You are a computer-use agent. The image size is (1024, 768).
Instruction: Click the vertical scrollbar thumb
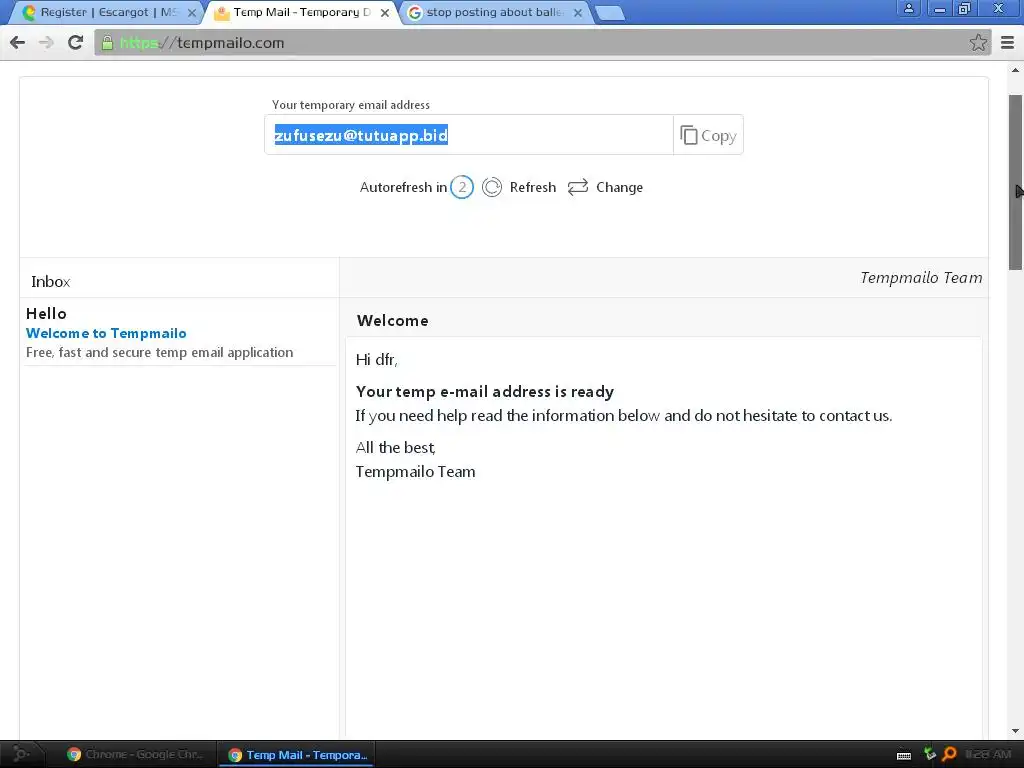(1016, 182)
